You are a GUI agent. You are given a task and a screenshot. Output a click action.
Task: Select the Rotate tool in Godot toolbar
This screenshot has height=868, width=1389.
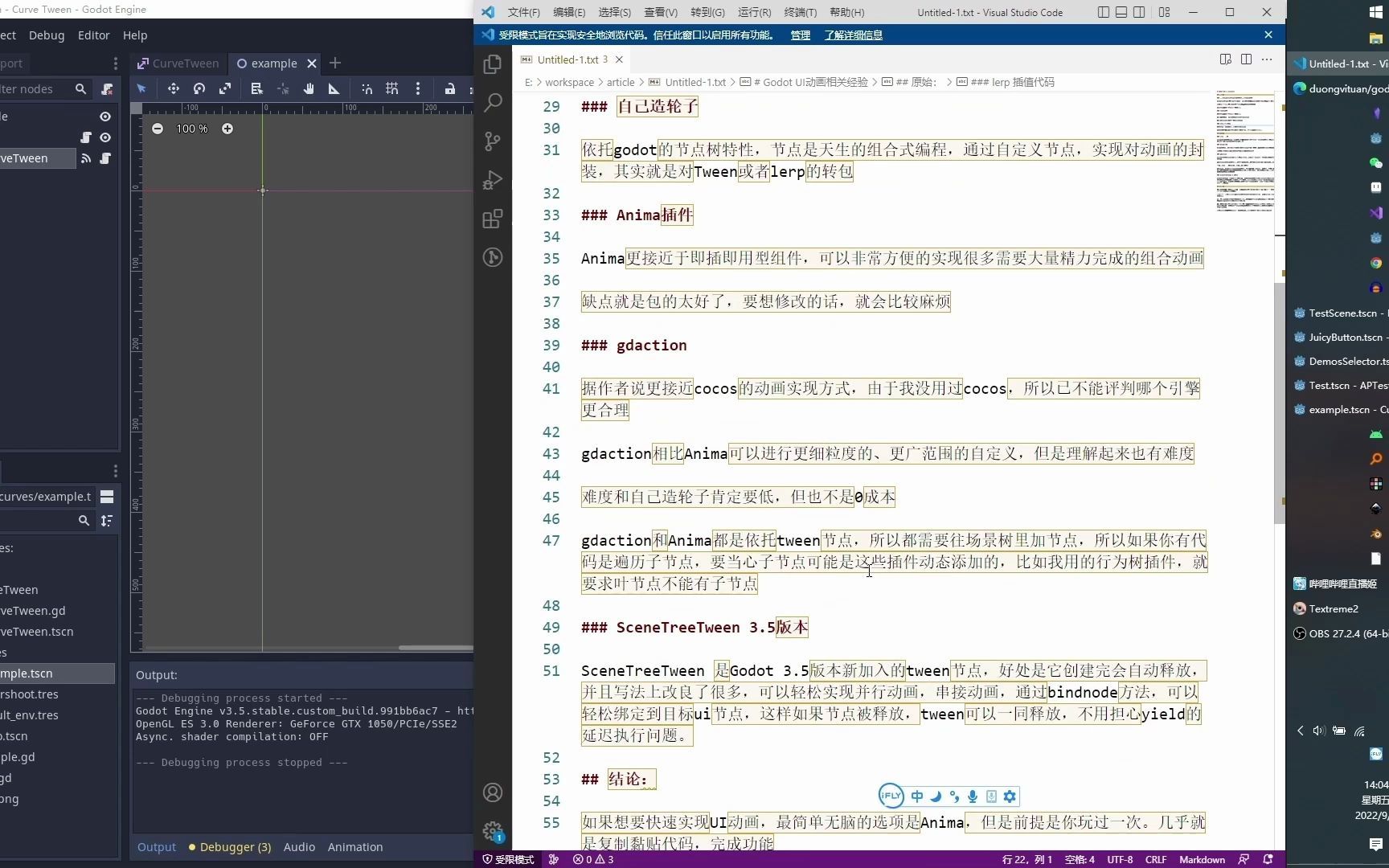(199, 89)
